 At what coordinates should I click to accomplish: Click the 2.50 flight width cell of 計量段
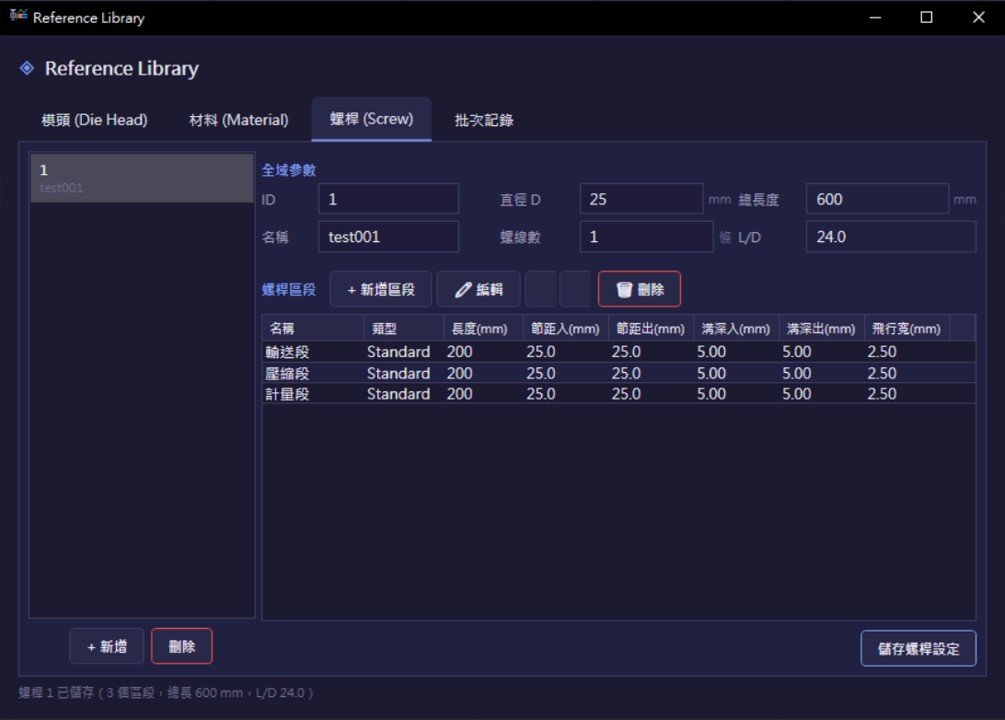click(x=882, y=394)
